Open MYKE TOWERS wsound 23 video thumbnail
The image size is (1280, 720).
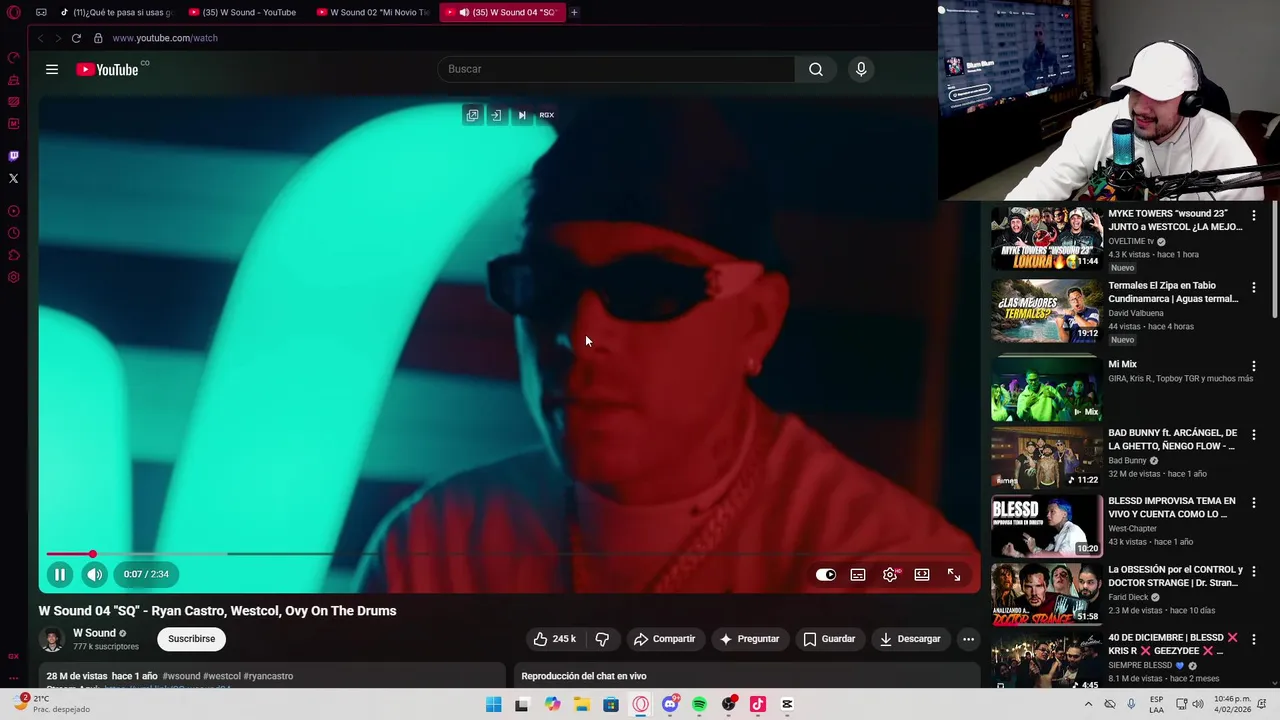(1046, 238)
